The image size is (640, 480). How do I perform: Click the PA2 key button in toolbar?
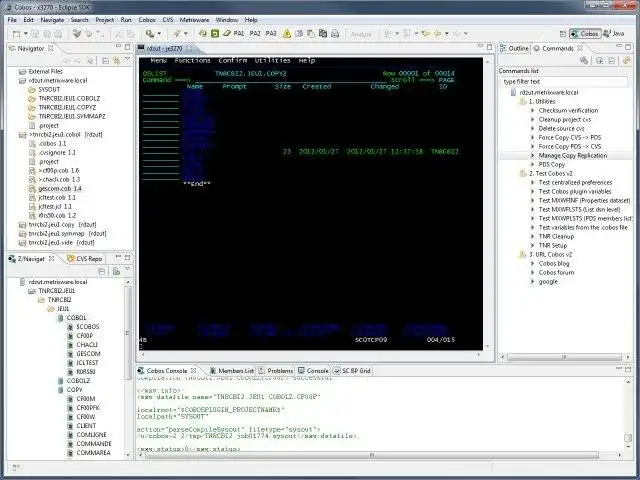point(255,33)
